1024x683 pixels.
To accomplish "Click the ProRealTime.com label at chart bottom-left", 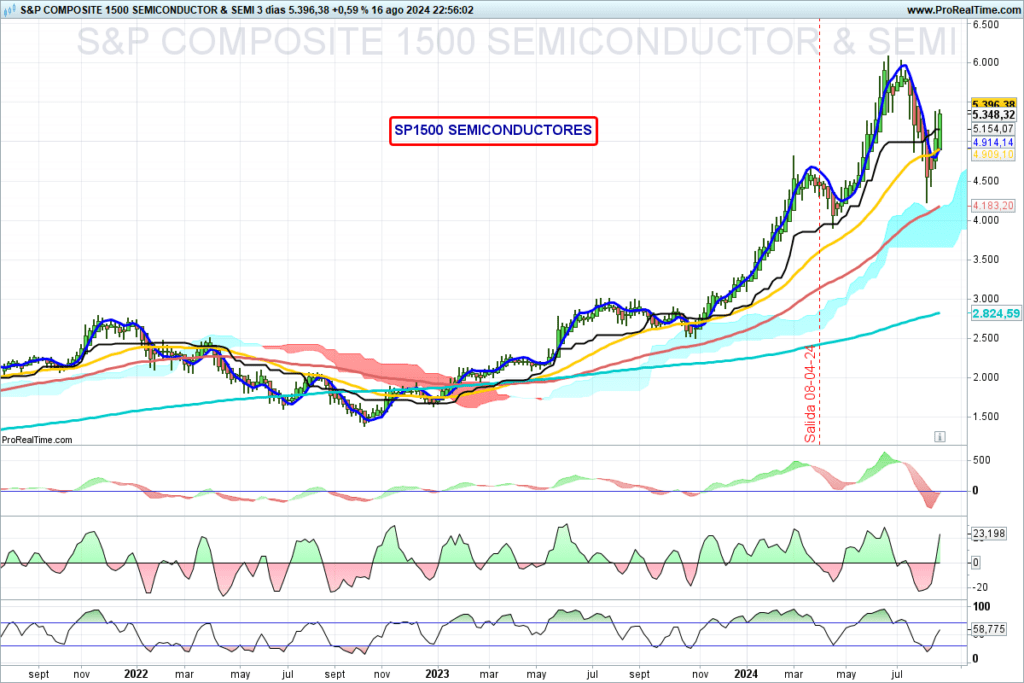I will (37, 440).
